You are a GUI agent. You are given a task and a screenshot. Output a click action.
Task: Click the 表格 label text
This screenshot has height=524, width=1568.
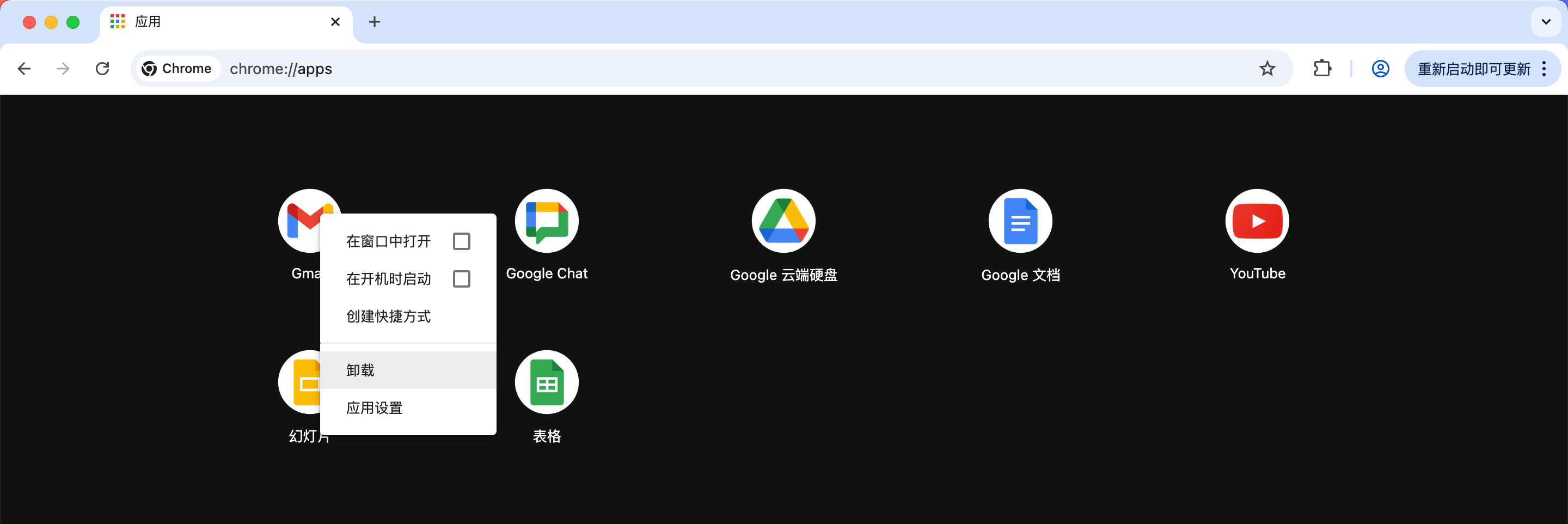point(547,436)
